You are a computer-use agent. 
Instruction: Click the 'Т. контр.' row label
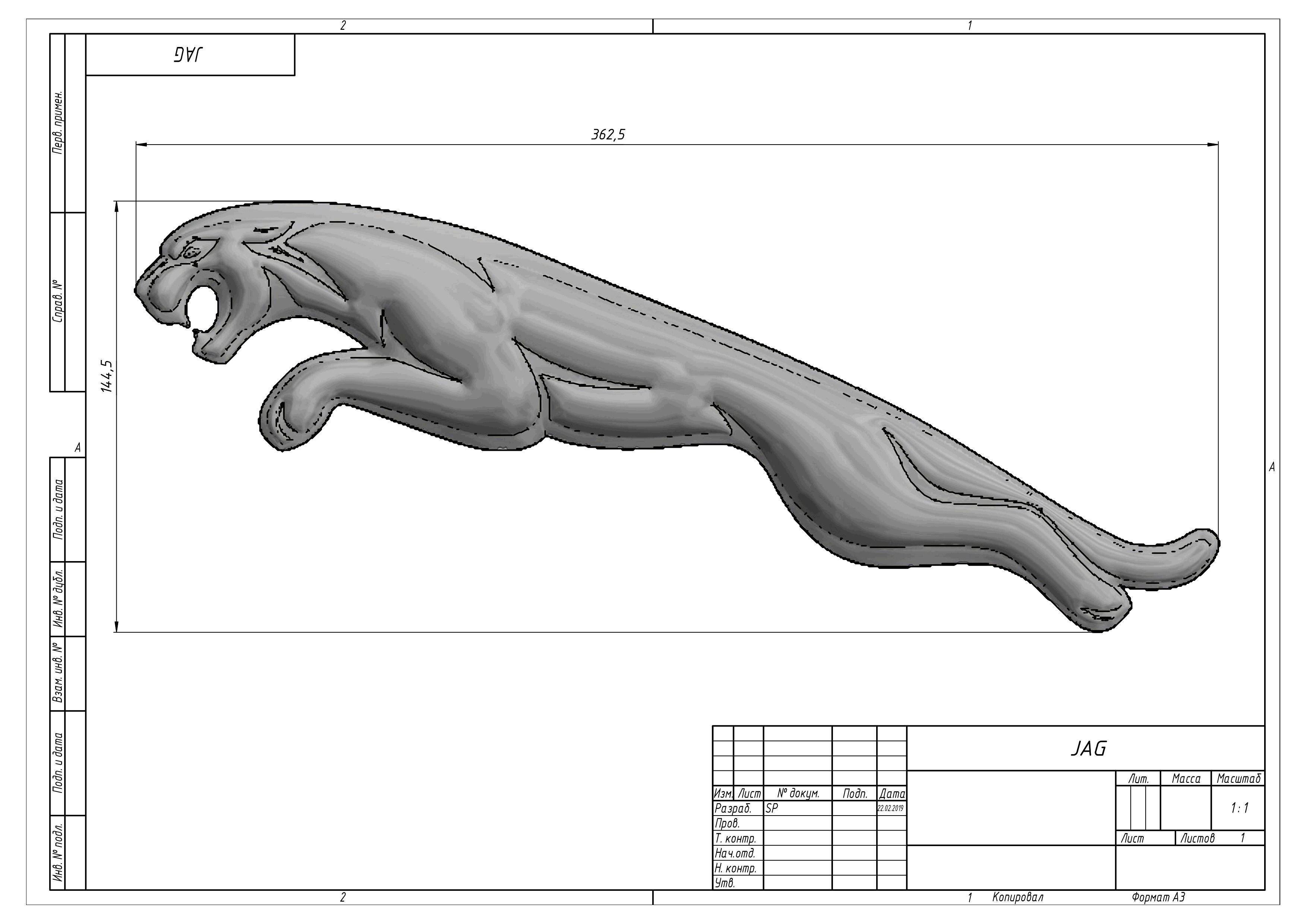click(x=735, y=839)
